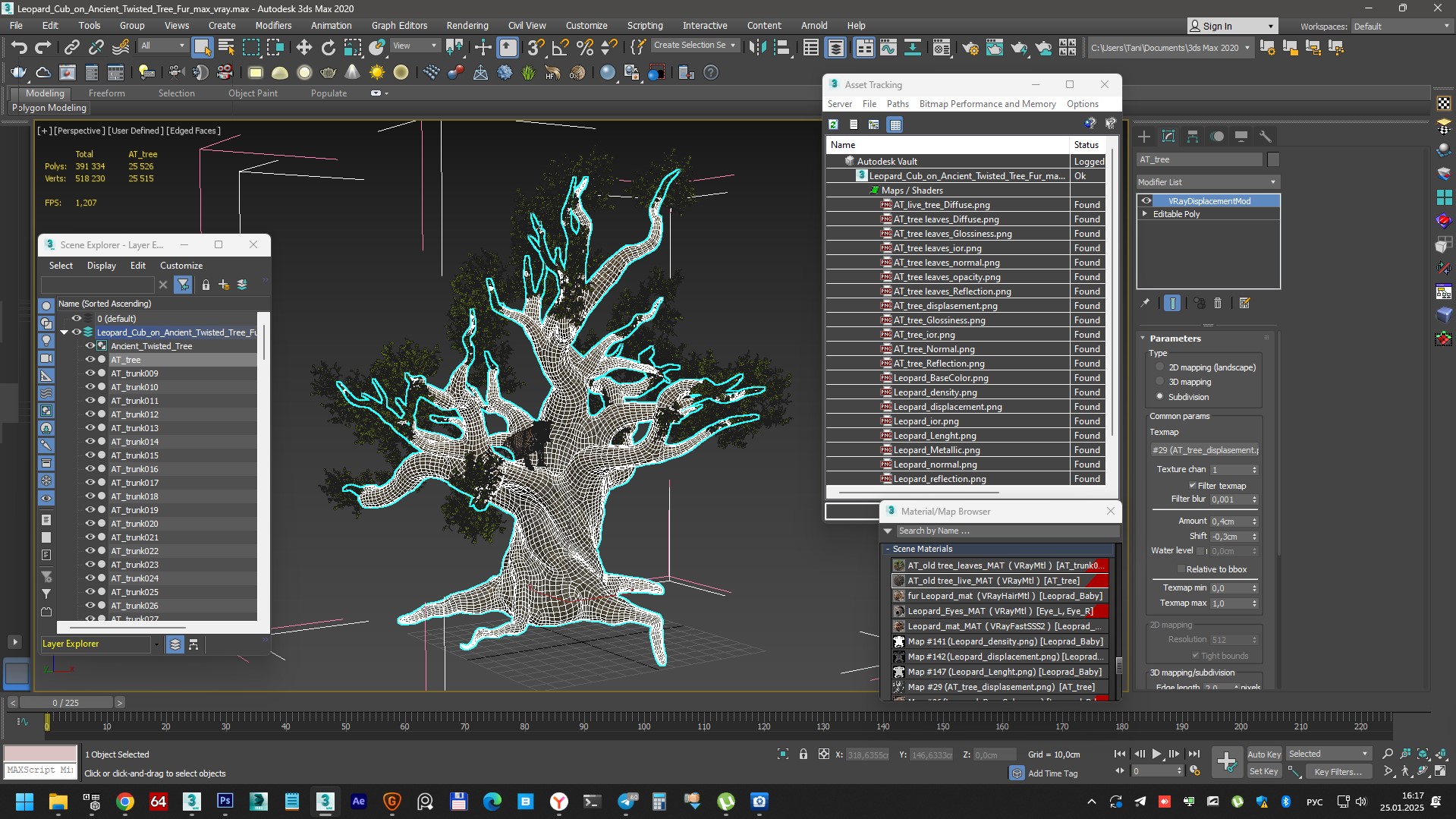Click Refresh icon in Asset Tracking
The width and height of the screenshot is (1456, 819).
833,124
